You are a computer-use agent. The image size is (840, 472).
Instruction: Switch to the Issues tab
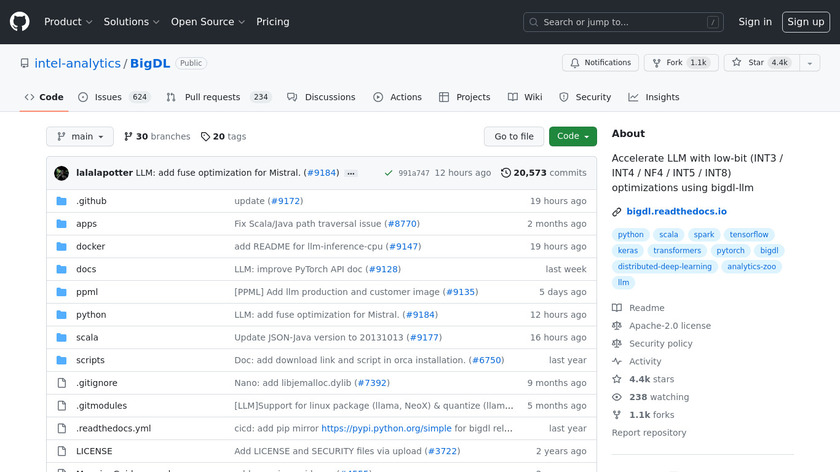(x=114, y=97)
